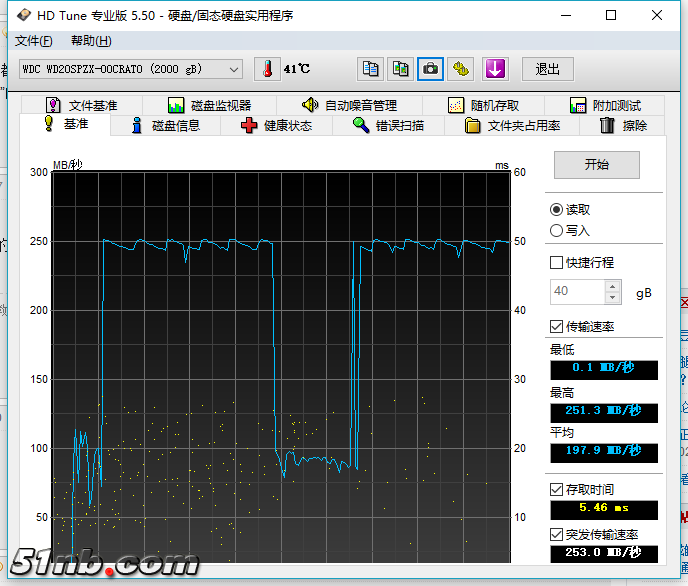Open the 健康状态 tab with red cross
Viewport: 688px width, 586px height.
[276, 125]
